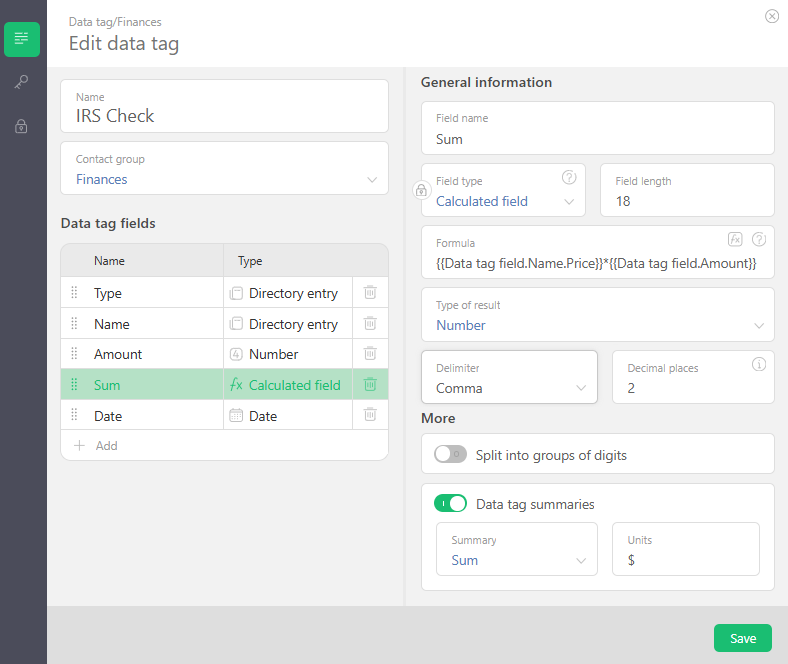Image resolution: width=788 pixels, height=664 pixels.
Task: Grab the drag handle of Amount row
Action: pyautogui.click(x=74, y=354)
